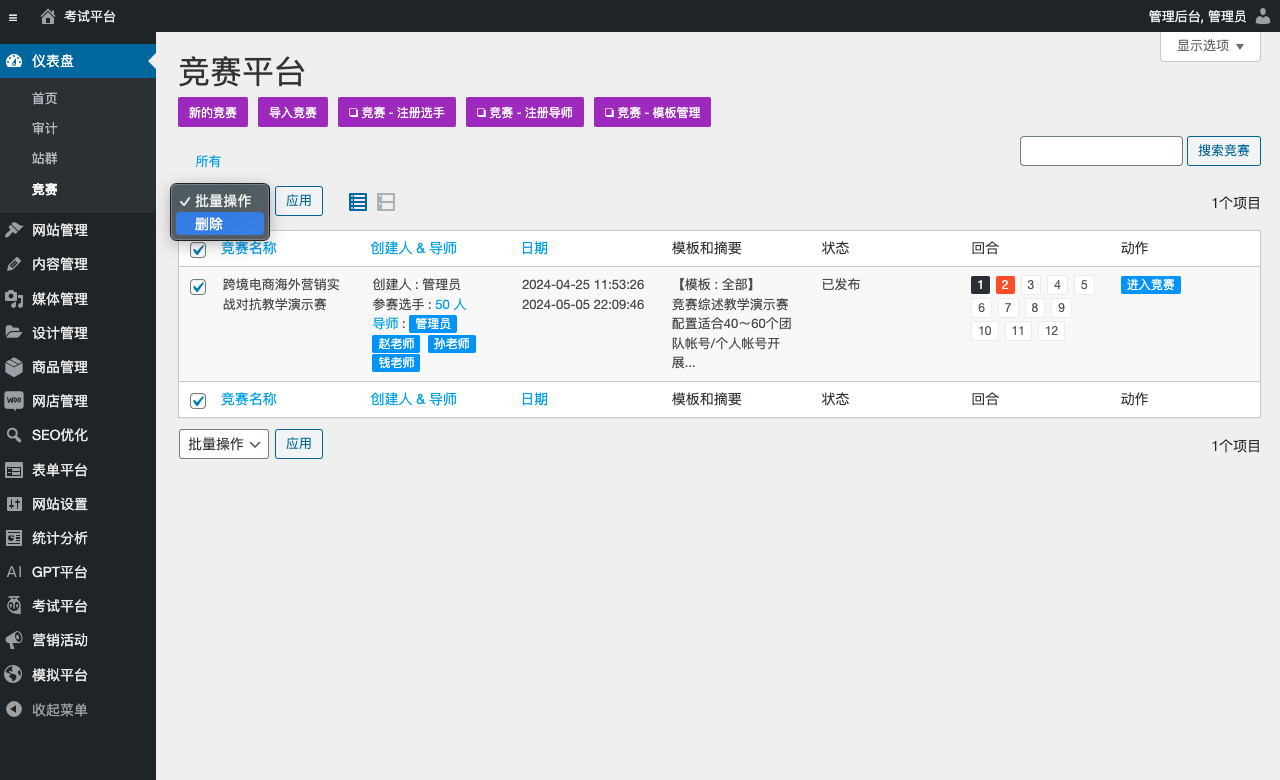Viewport: 1280px width, 780px height.
Task: Open the bottom 批量操作 dropdown
Action: (224, 444)
